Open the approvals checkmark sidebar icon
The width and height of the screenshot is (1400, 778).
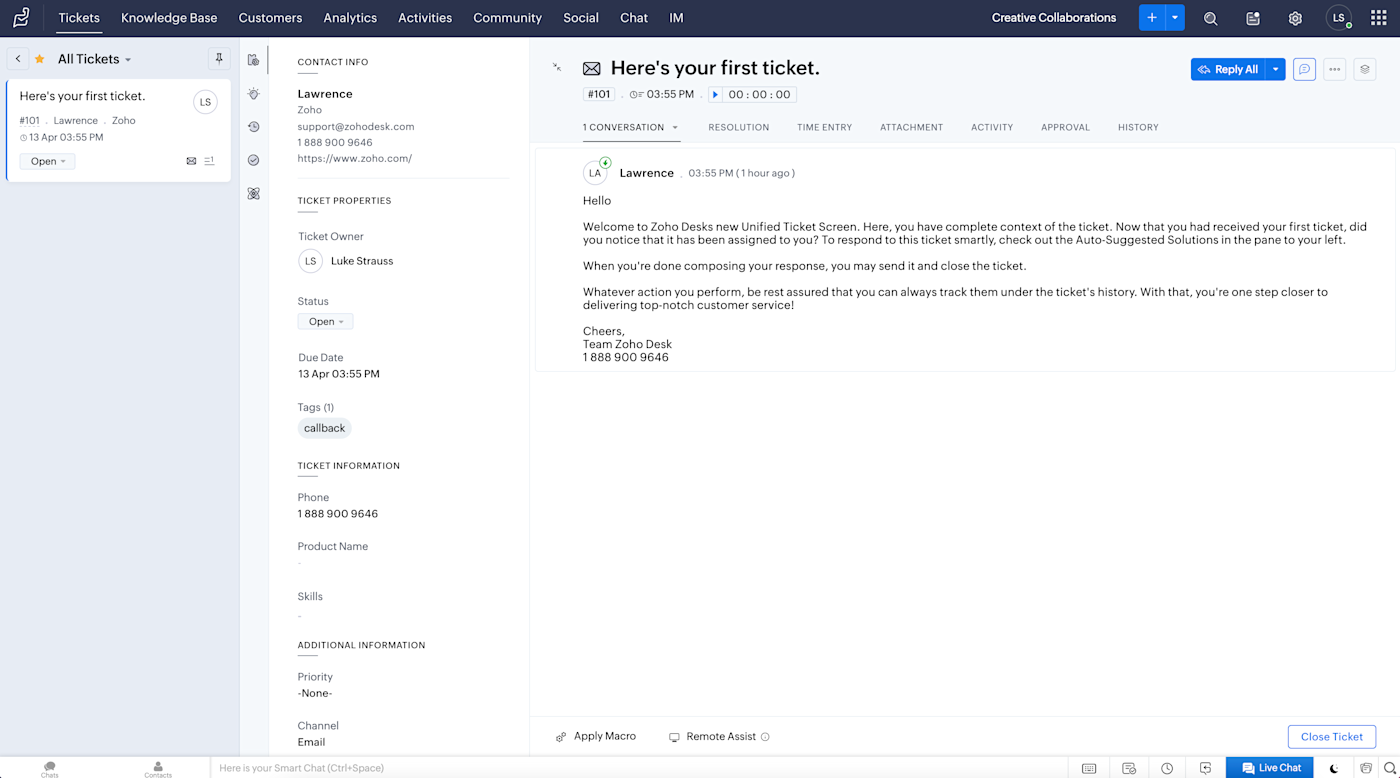(253, 160)
